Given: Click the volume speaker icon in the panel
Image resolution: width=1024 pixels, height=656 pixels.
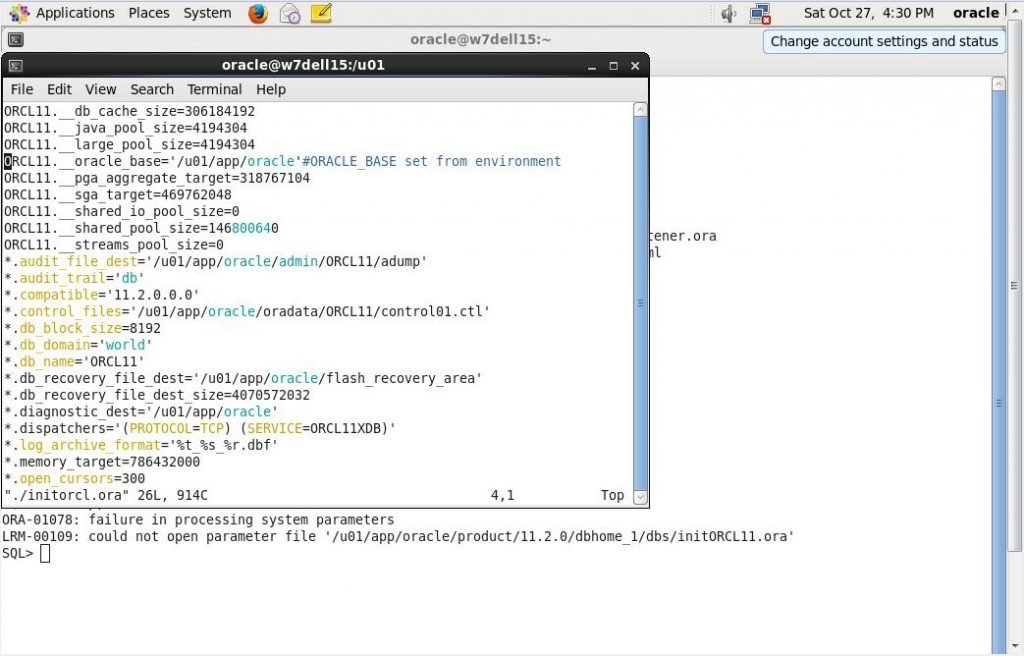Looking at the screenshot, I should [x=726, y=13].
